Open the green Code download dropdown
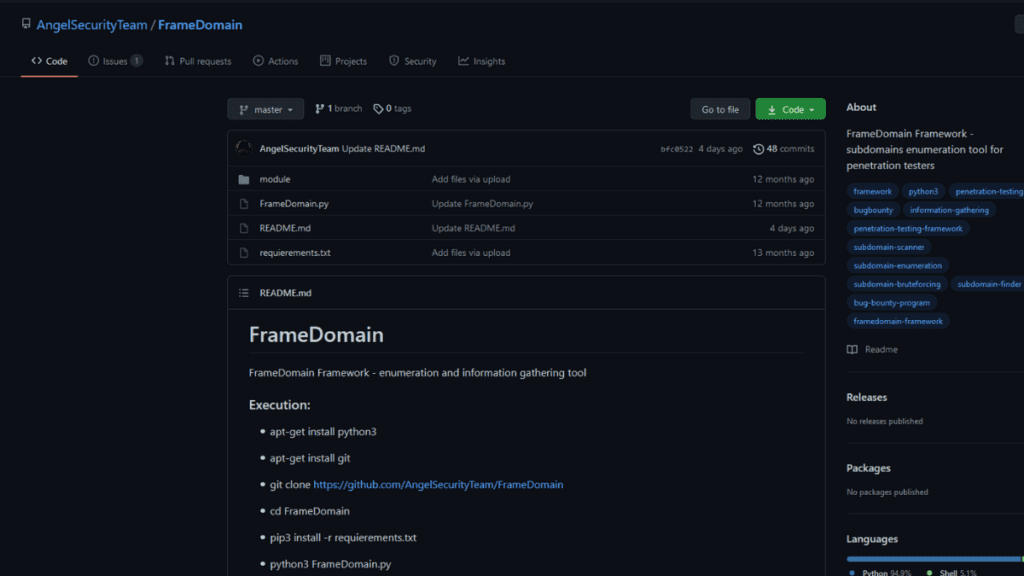The image size is (1024, 576). point(790,109)
